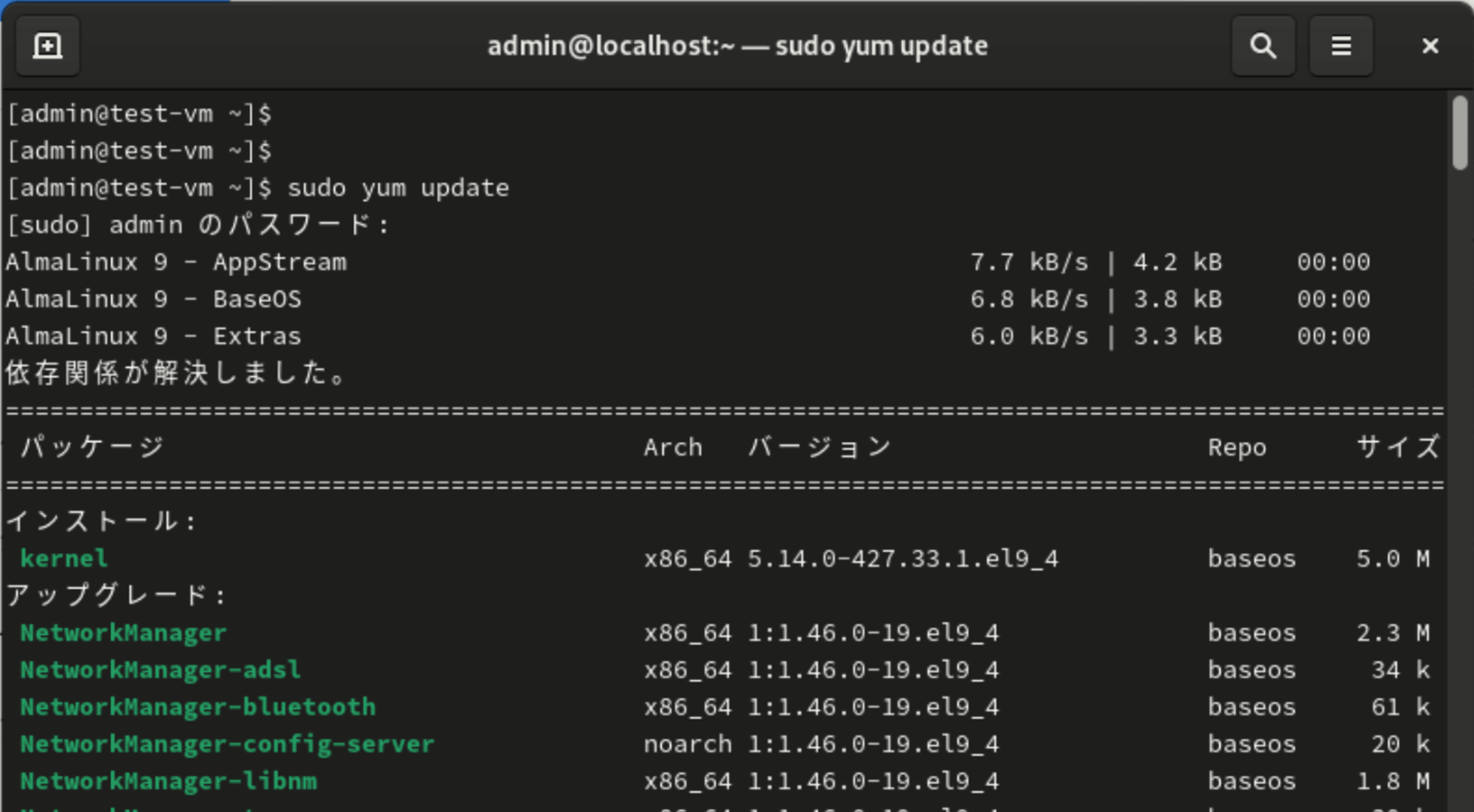Viewport: 1474px width, 812px height.
Task: Click the sudo yum update command text
Action: (398, 188)
